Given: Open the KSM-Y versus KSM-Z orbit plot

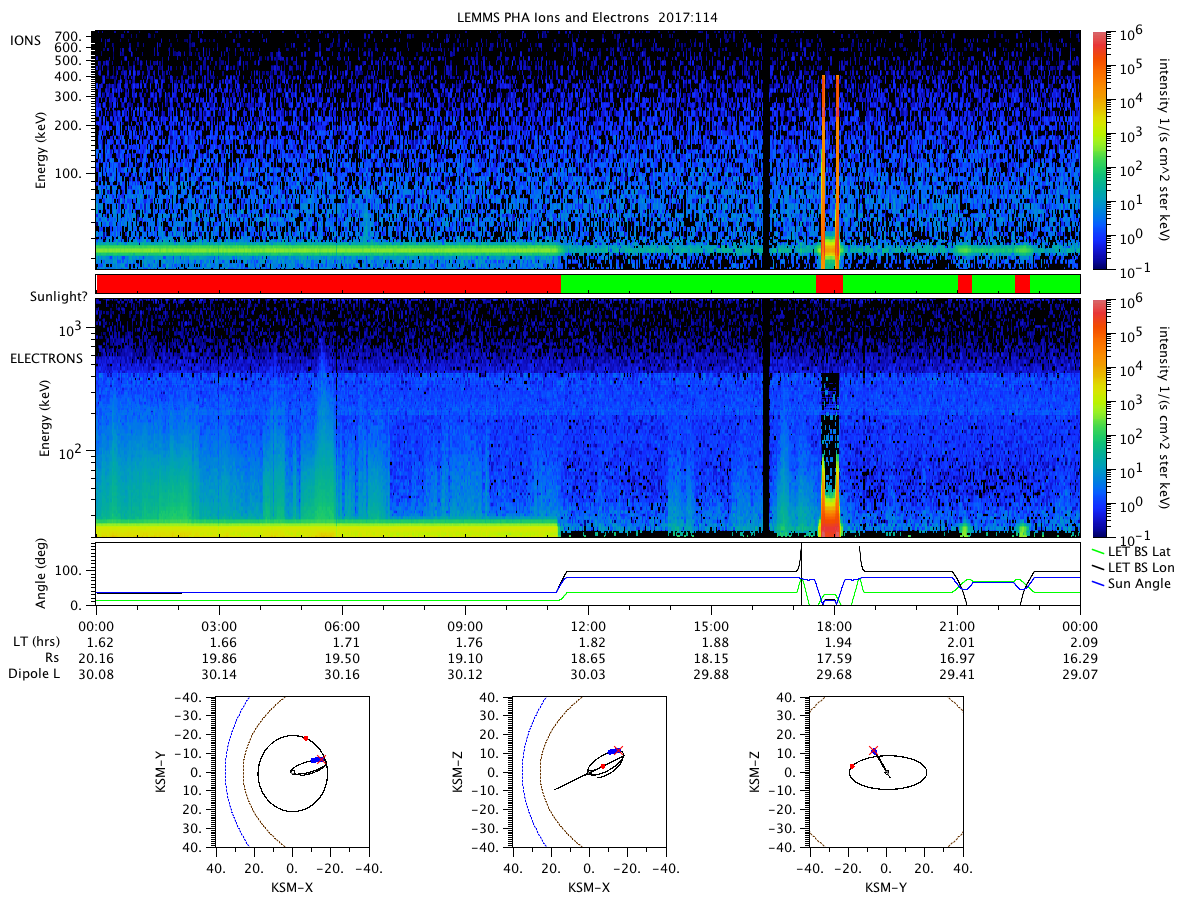Looking at the screenshot, I should [x=886, y=771].
